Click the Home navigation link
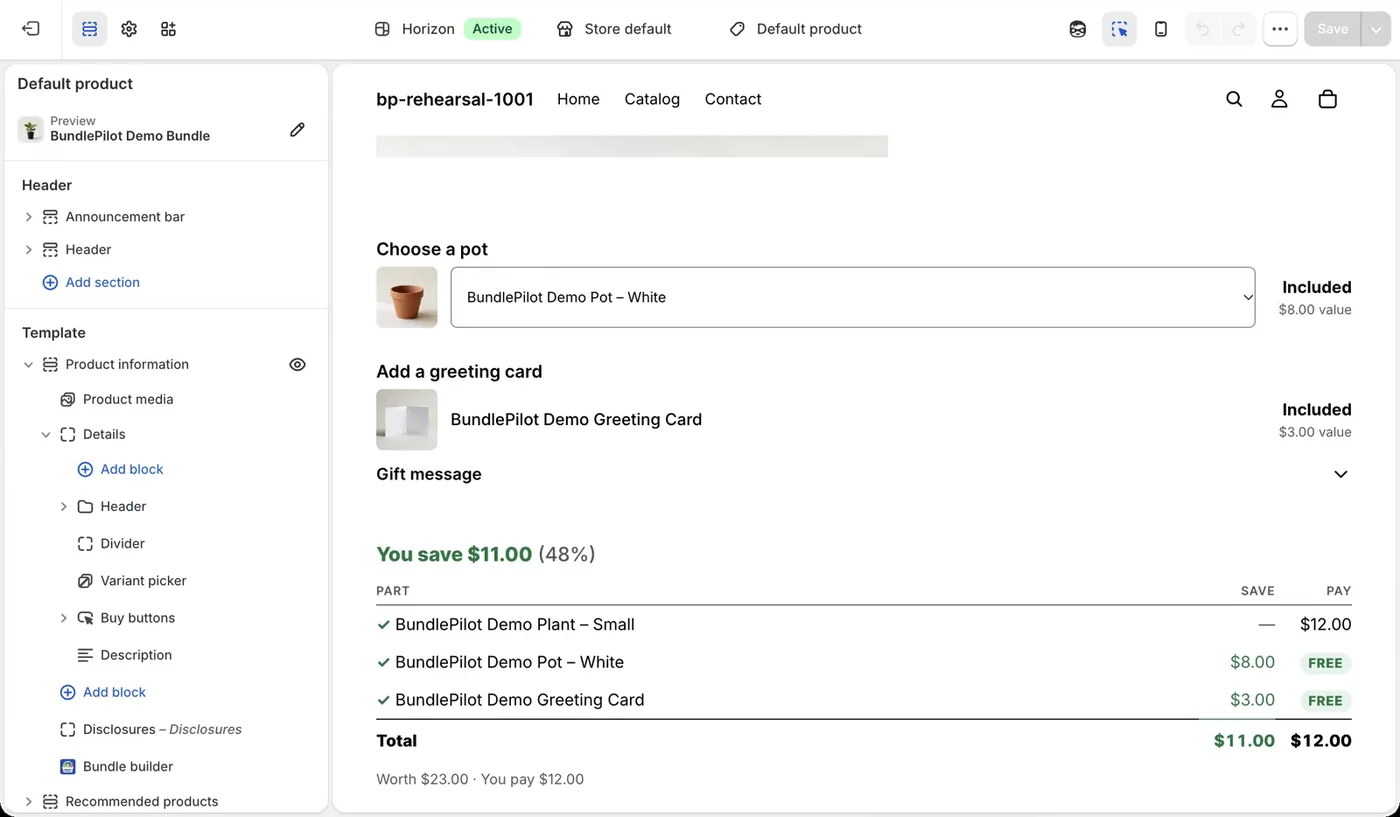1400x817 pixels. [x=578, y=99]
